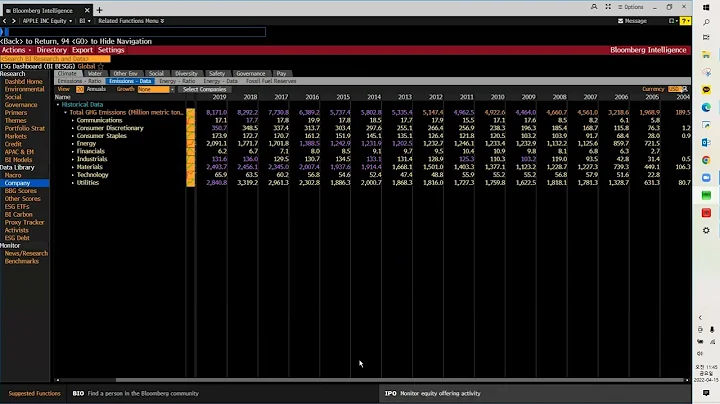Expand the Consumer Discretionary sector row
This screenshot has width=720, height=404.
pos(73,128)
